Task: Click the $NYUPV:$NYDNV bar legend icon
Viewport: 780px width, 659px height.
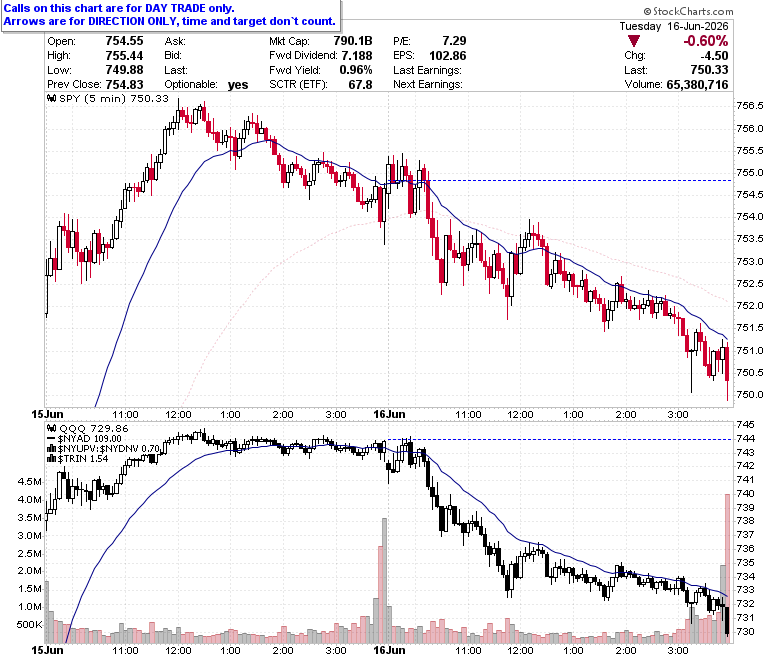Action: (52, 448)
